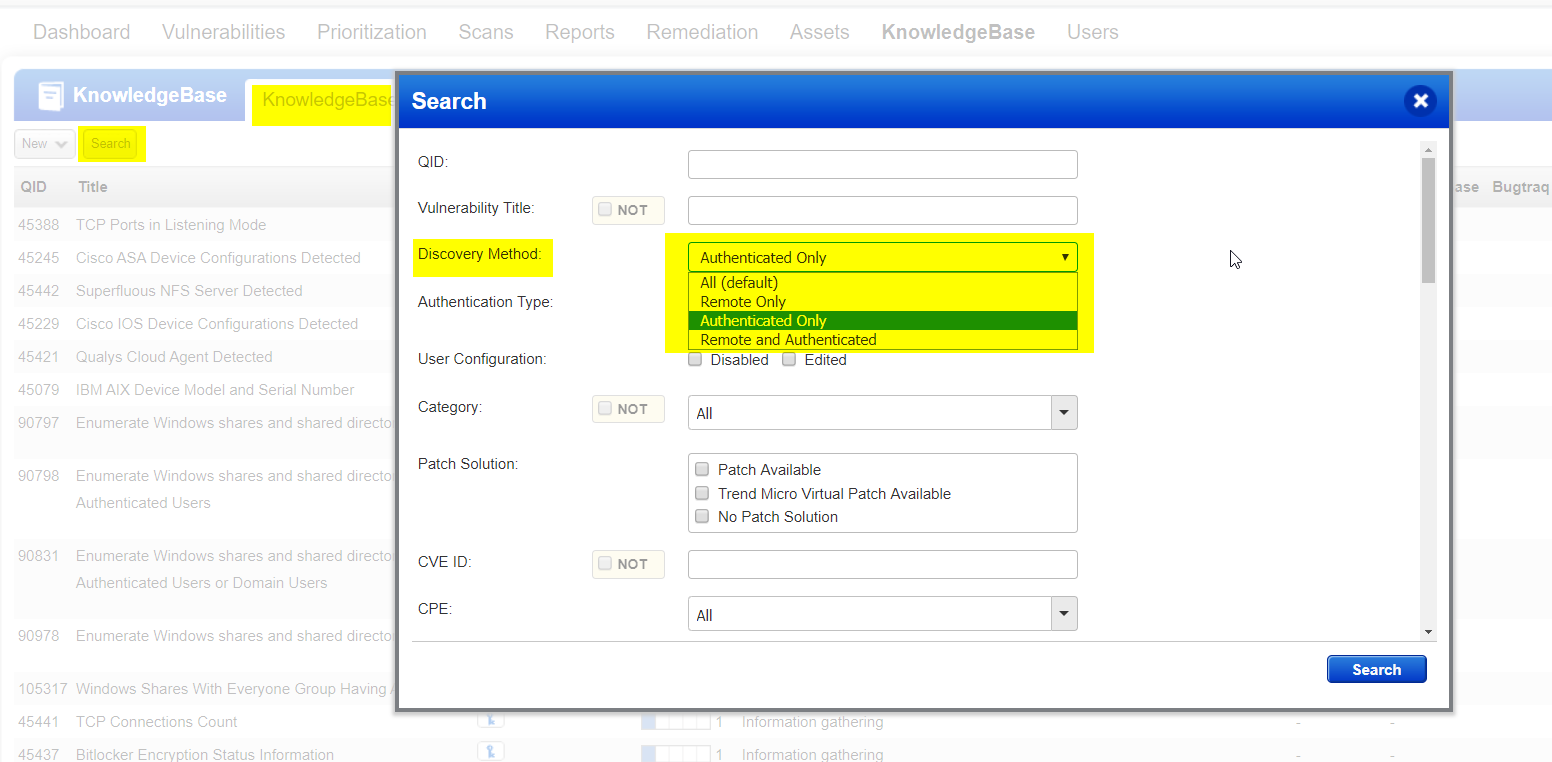Image resolution: width=1552 pixels, height=762 pixels.
Task: Click the CPE dropdown arrow icon
Action: [x=1063, y=613]
